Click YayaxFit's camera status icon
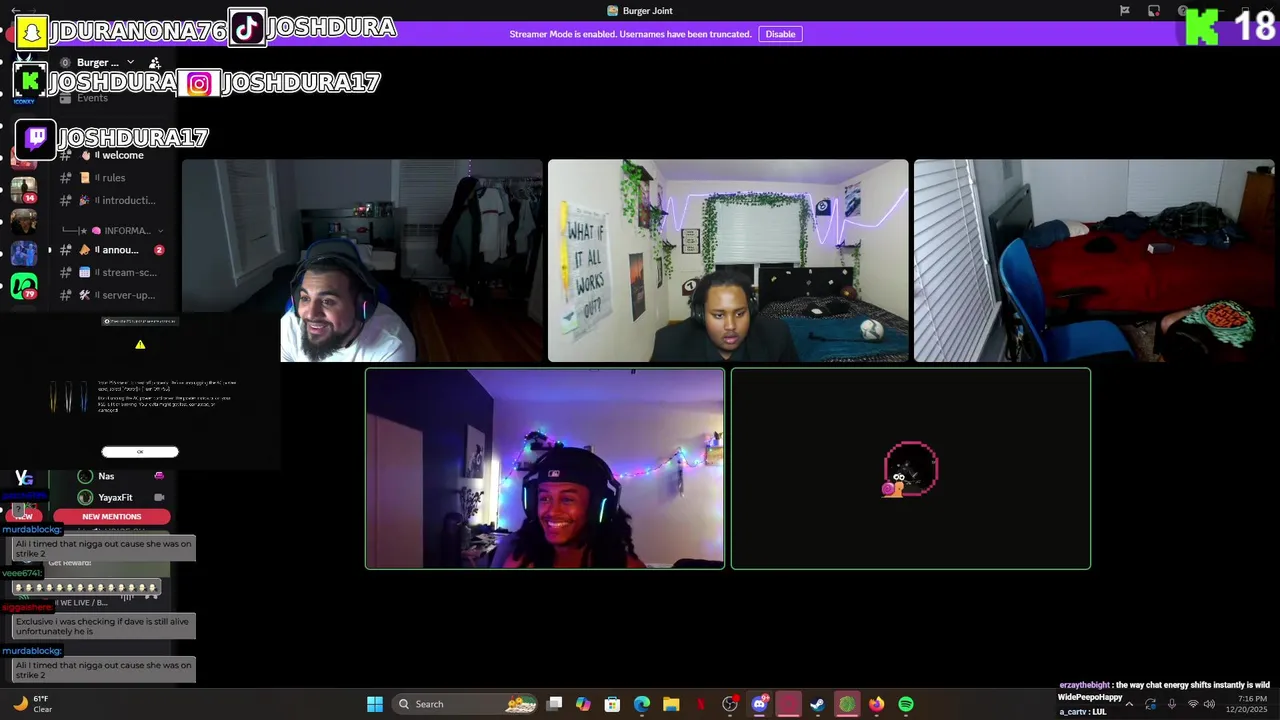Screen dimensions: 1280x720 click(159, 497)
